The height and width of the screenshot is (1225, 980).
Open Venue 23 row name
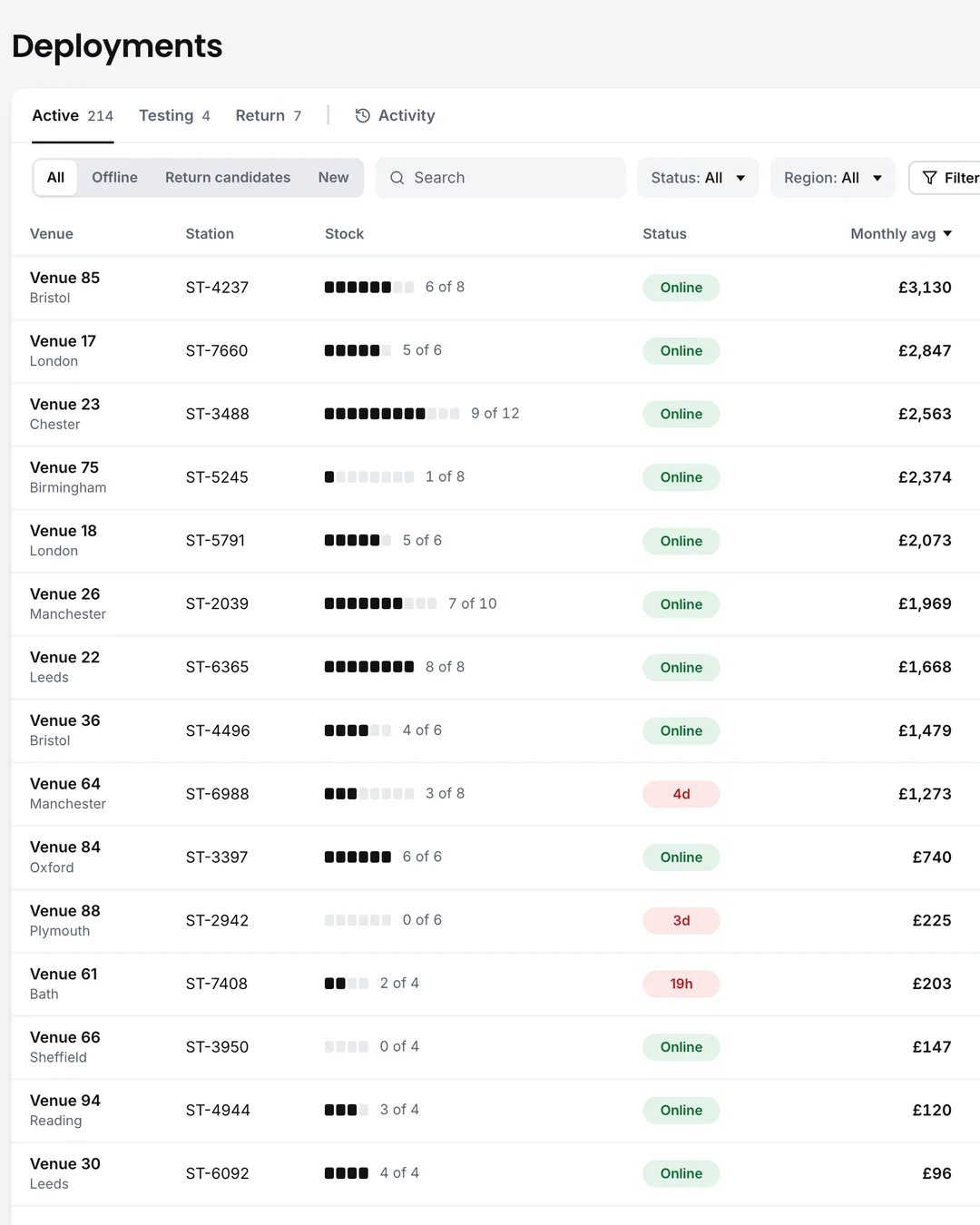[64, 405]
